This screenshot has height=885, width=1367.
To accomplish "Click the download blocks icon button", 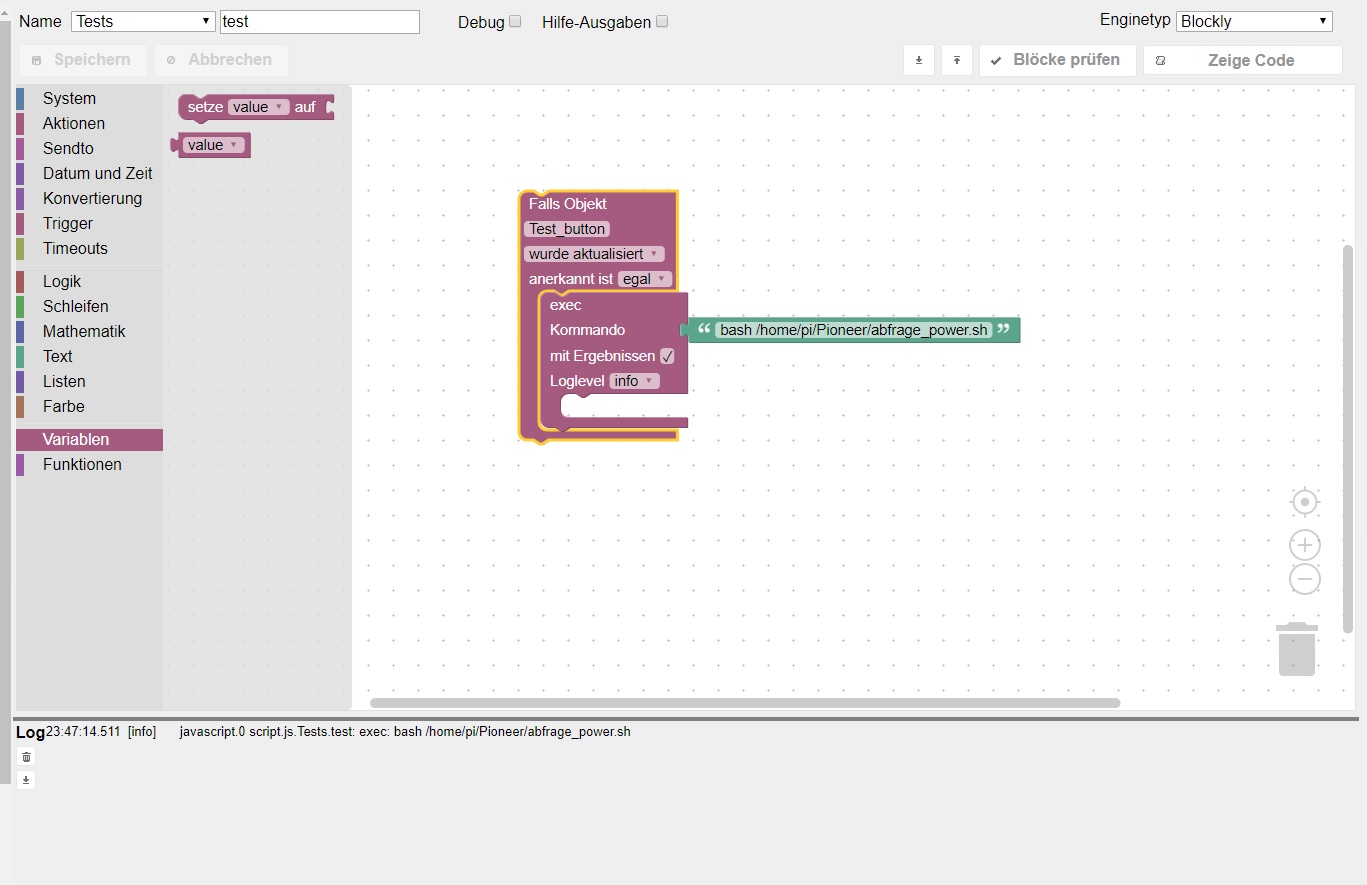I will click(919, 60).
